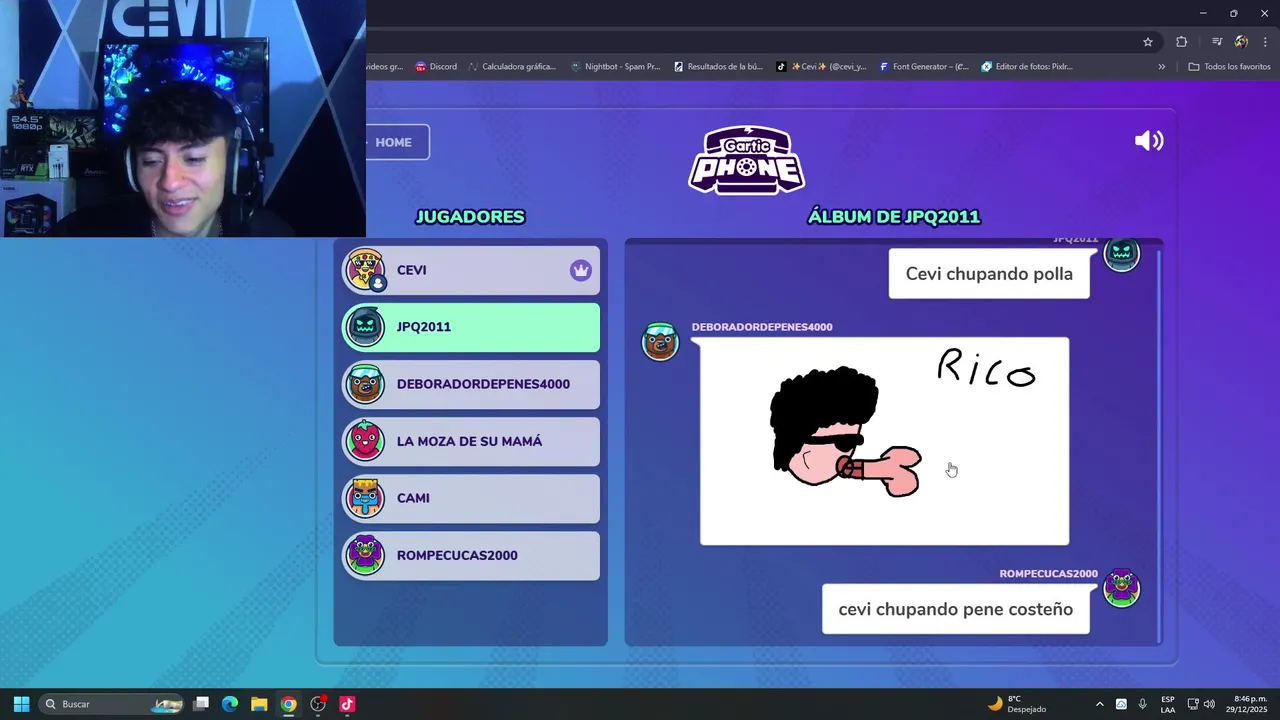
Task: Open the Todos los favoritos folder
Action: (x=1229, y=67)
